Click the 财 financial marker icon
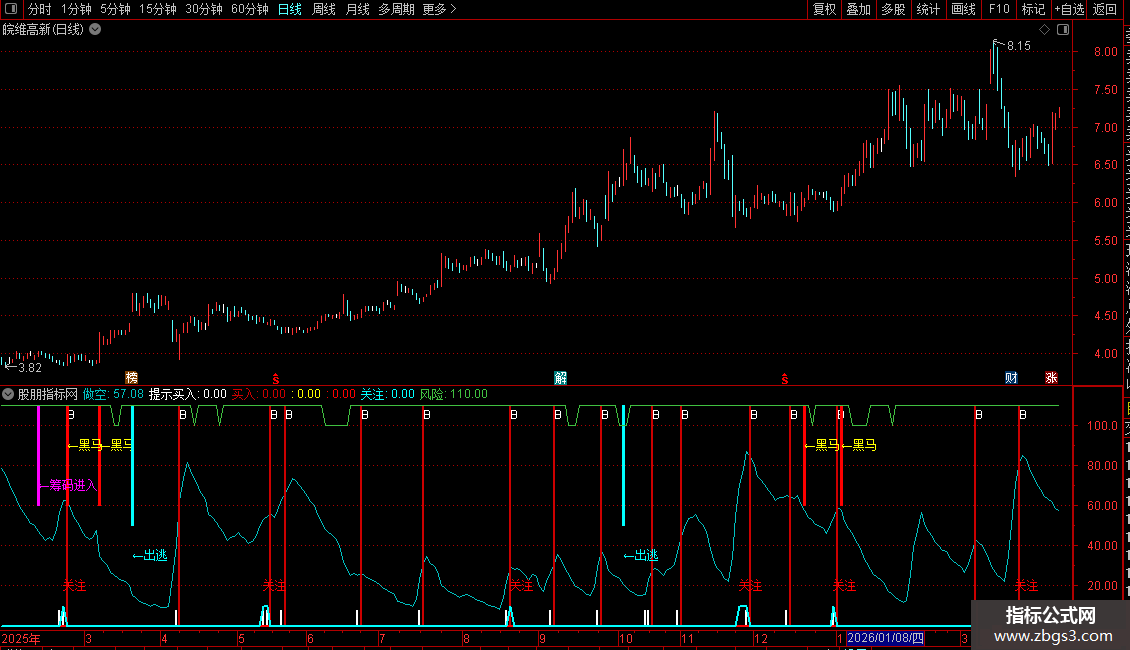1130x650 pixels. [x=1012, y=378]
